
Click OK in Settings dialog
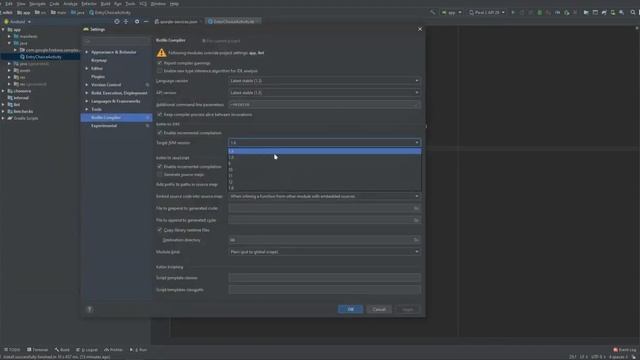click(x=350, y=309)
